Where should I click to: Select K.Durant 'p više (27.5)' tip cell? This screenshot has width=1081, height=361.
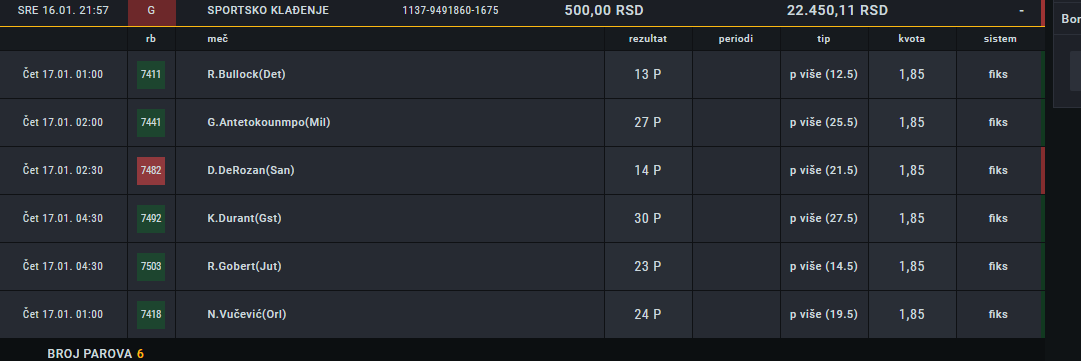tap(824, 218)
